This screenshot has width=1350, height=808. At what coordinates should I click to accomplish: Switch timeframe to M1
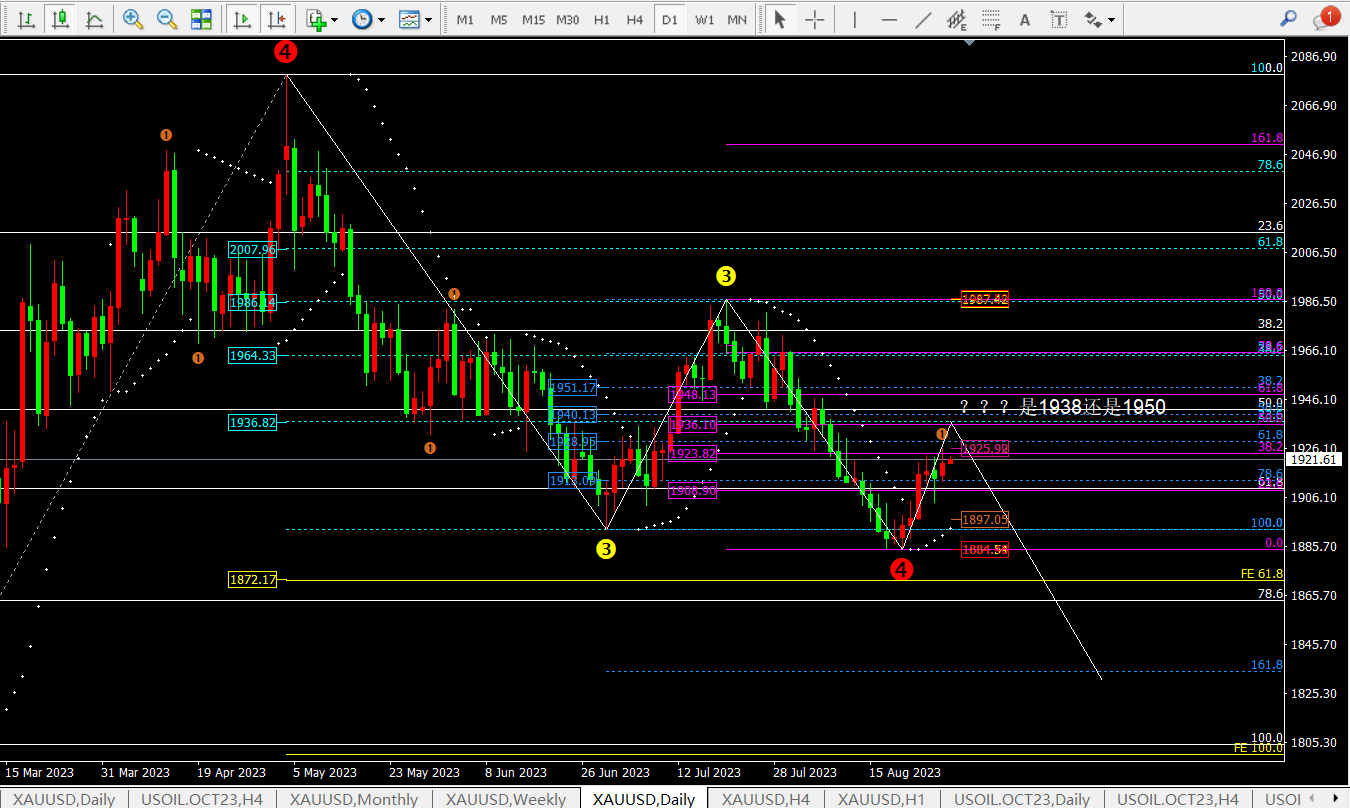[x=465, y=19]
